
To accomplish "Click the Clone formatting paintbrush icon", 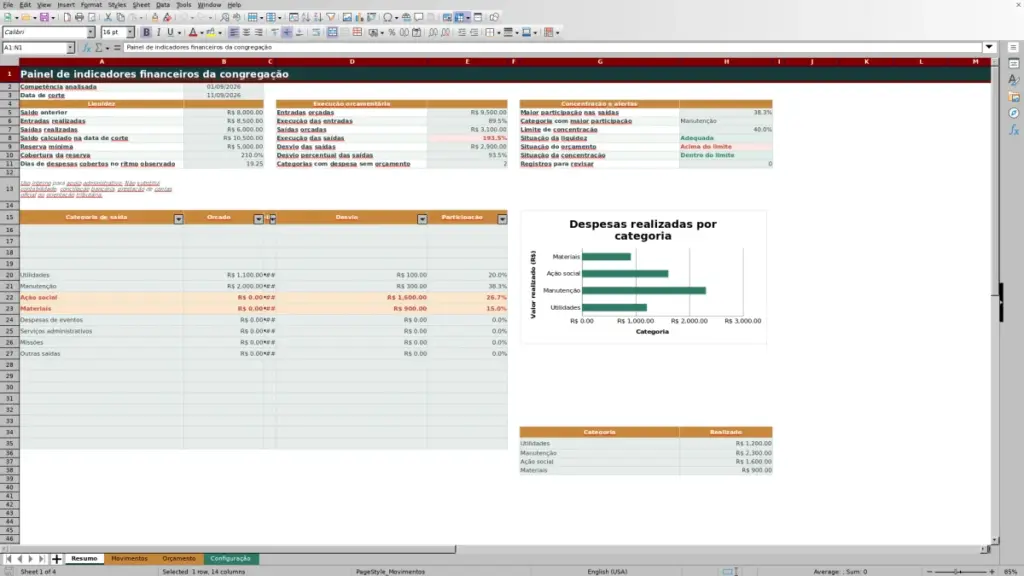I will tap(155, 18).
